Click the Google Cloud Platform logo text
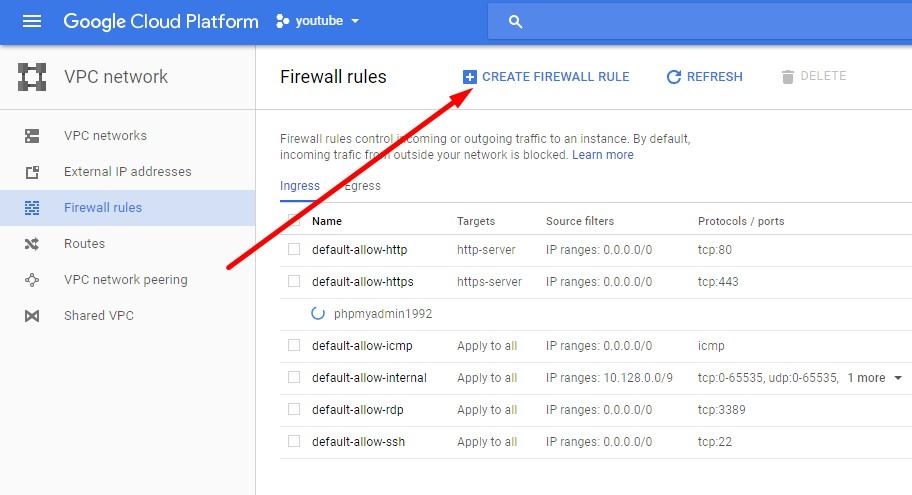 (161, 22)
